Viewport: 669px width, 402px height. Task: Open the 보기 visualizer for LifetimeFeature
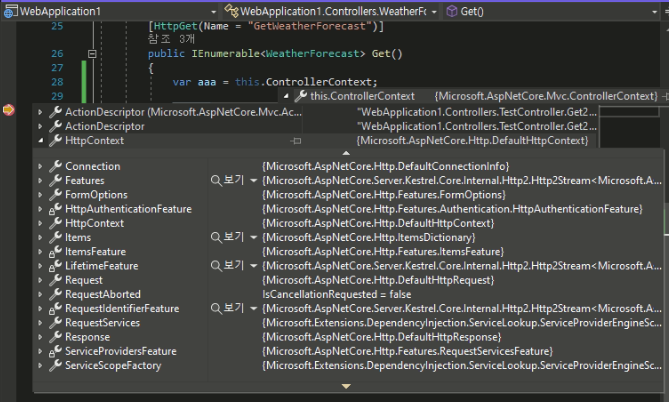pyautogui.click(x=227, y=265)
